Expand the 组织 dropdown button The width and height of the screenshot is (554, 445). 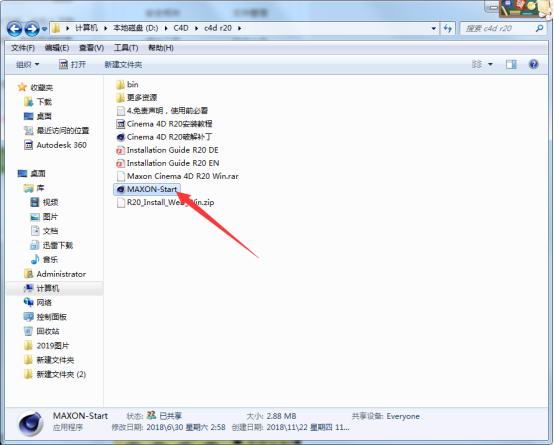click(x=28, y=65)
